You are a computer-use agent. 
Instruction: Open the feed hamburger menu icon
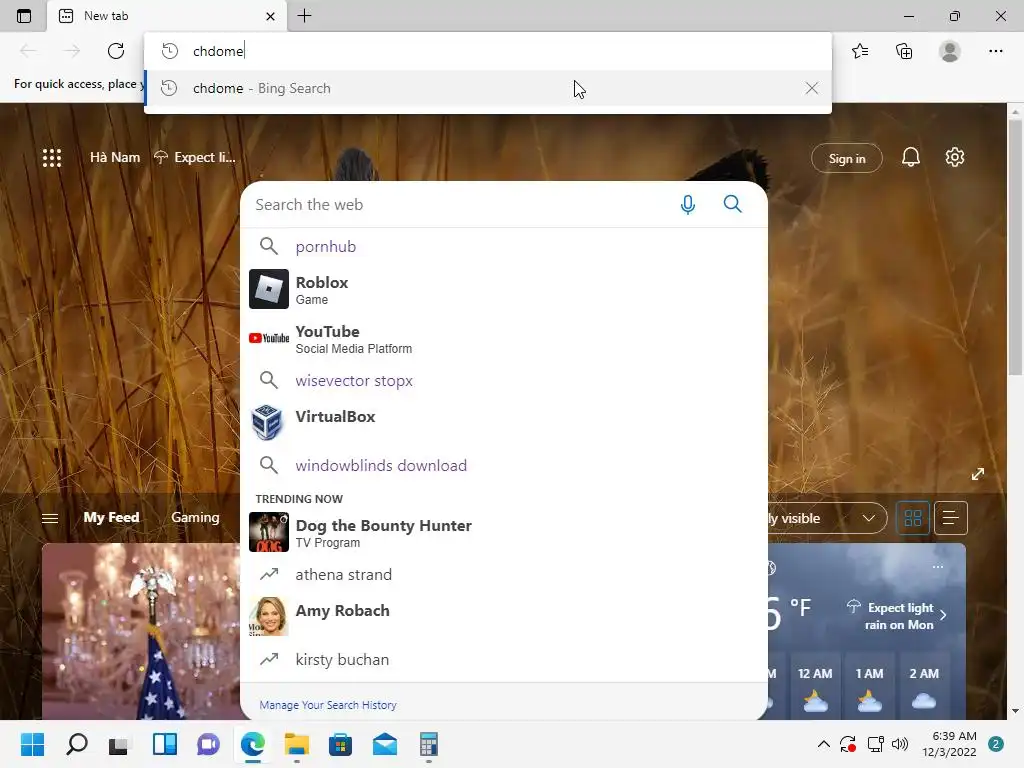tap(50, 519)
